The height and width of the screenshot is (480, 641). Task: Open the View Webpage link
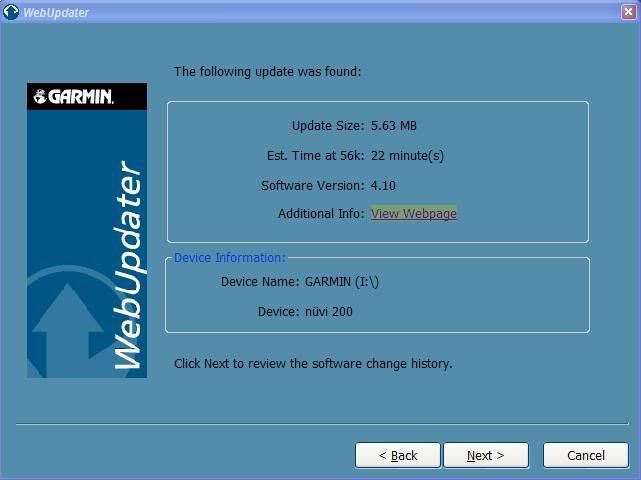(413, 213)
